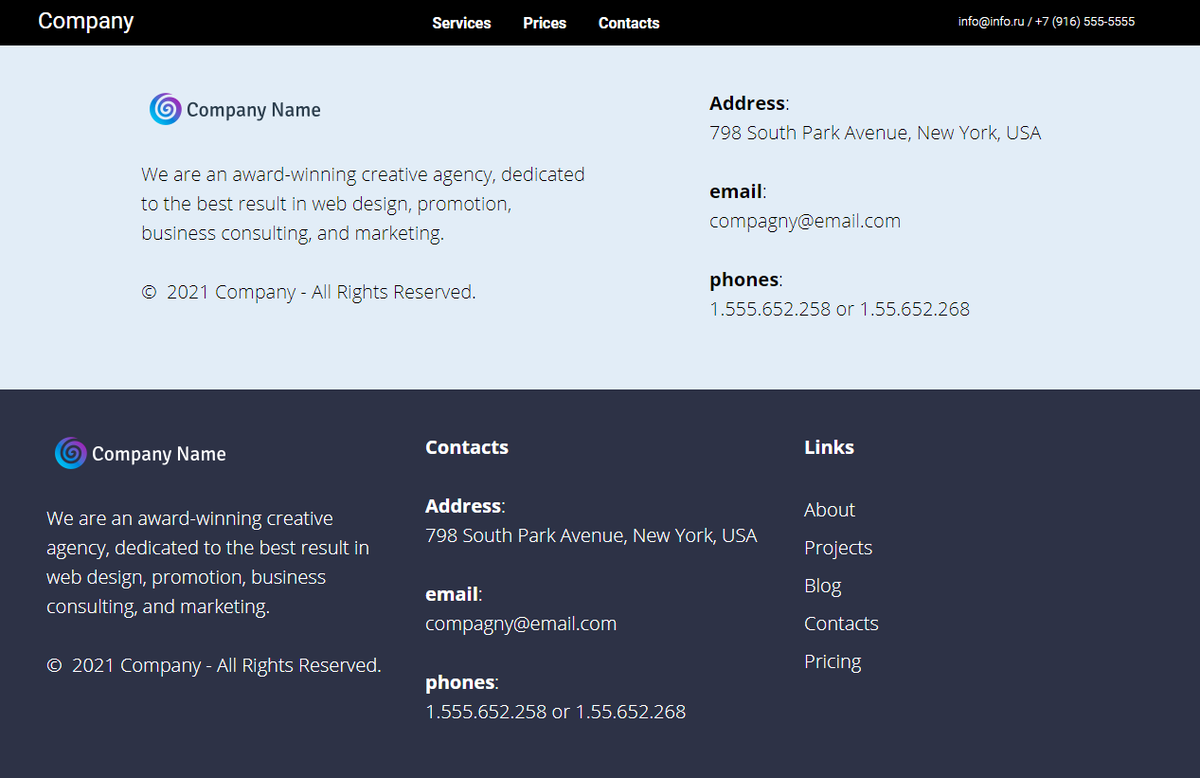The height and width of the screenshot is (778, 1200).
Task: Click the 798 South Park Avenue address in the light section
Action: tap(875, 133)
